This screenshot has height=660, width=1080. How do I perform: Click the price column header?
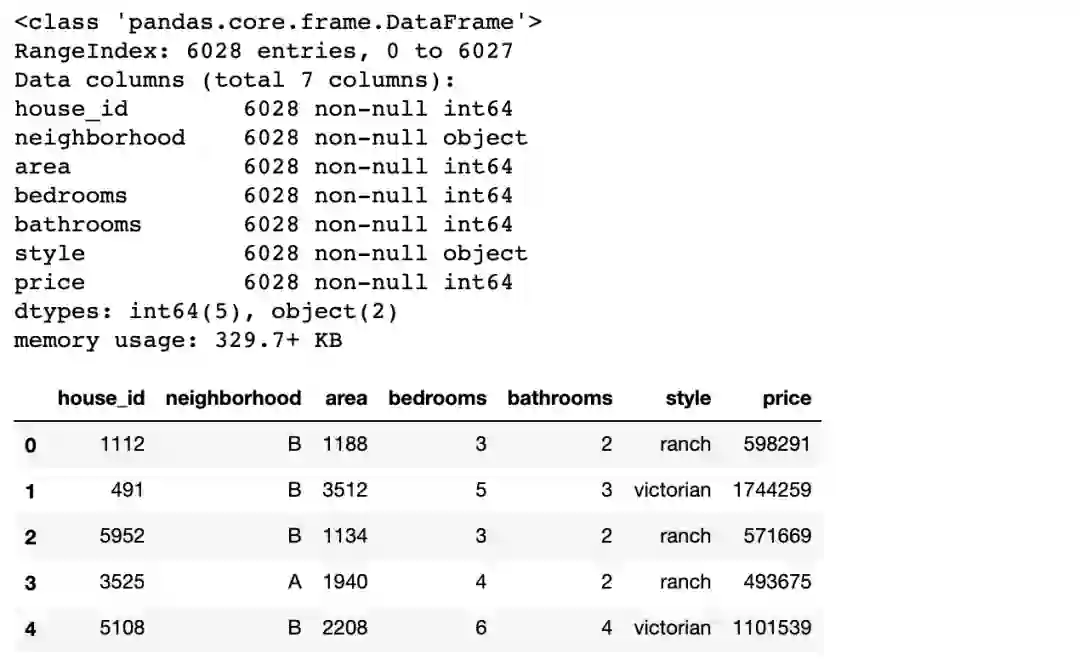[x=786, y=398]
